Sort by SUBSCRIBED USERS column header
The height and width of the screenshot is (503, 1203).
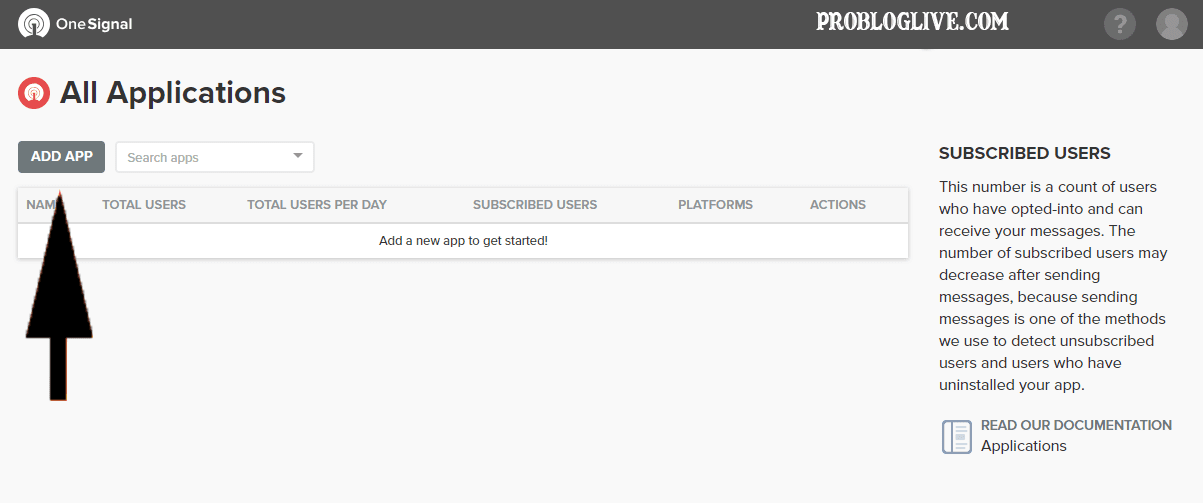pos(535,205)
